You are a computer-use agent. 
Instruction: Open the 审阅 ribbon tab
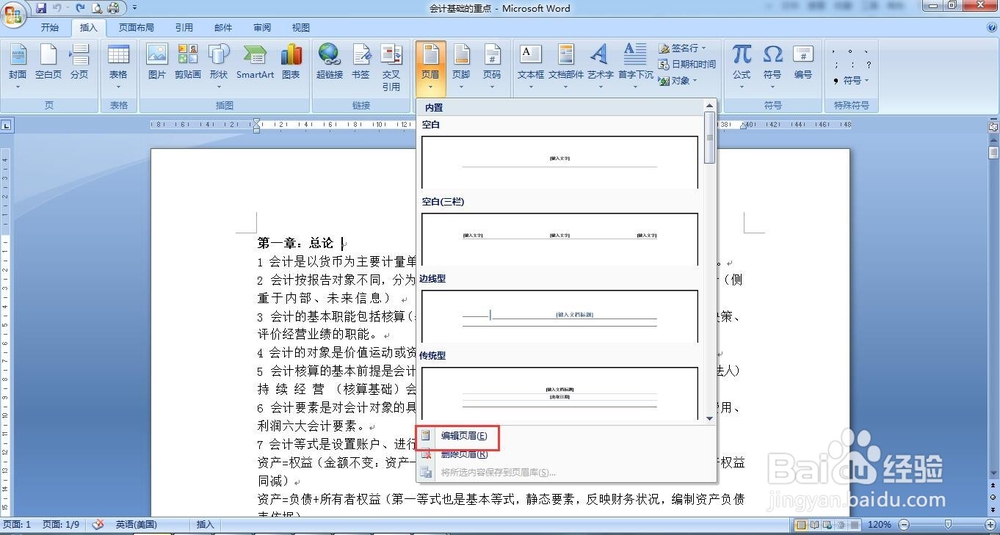(x=262, y=27)
